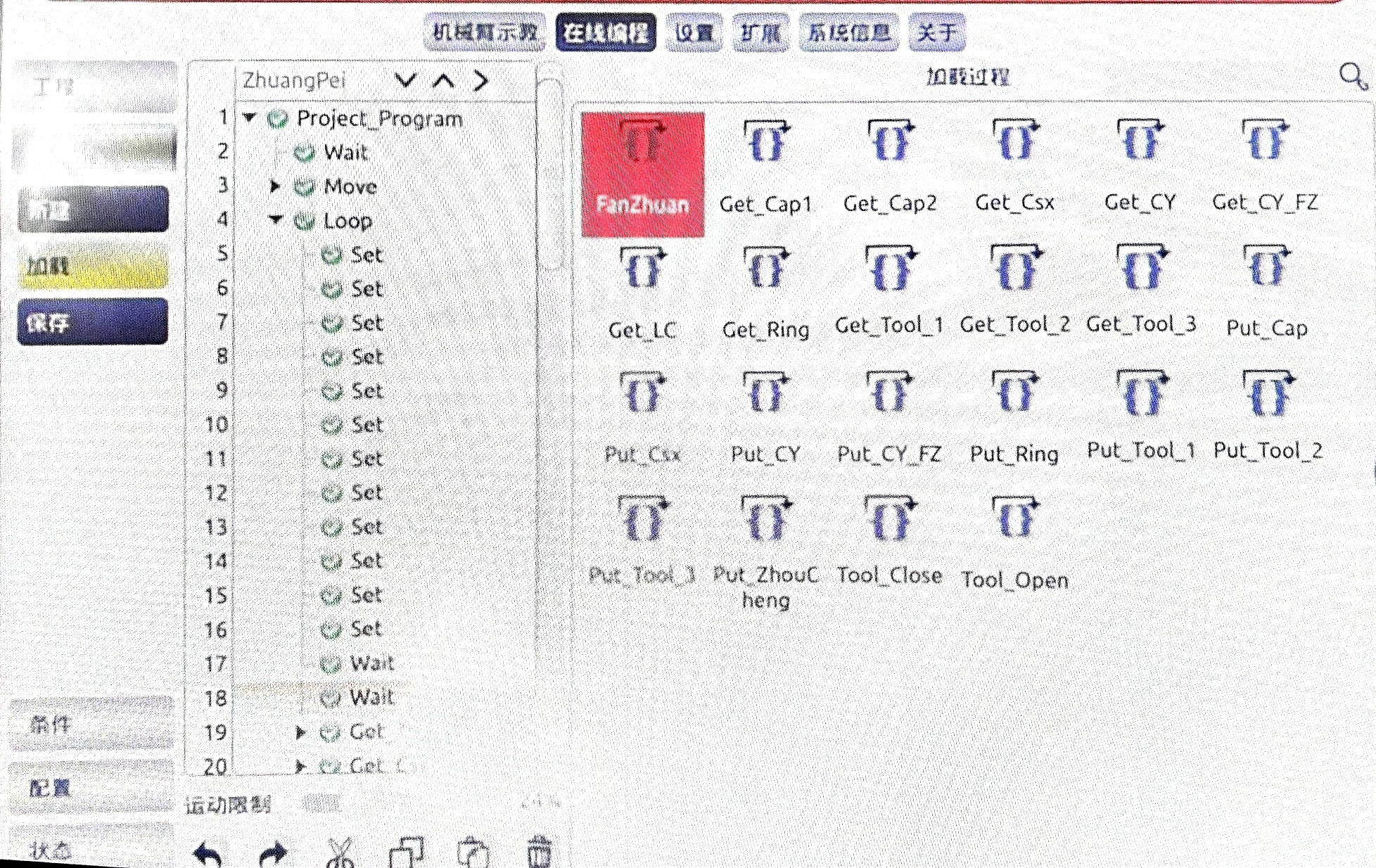This screenshot has width=1376, height=868.
Task: Click the search magnifier icon
Action: click(x=1352, y=75)
